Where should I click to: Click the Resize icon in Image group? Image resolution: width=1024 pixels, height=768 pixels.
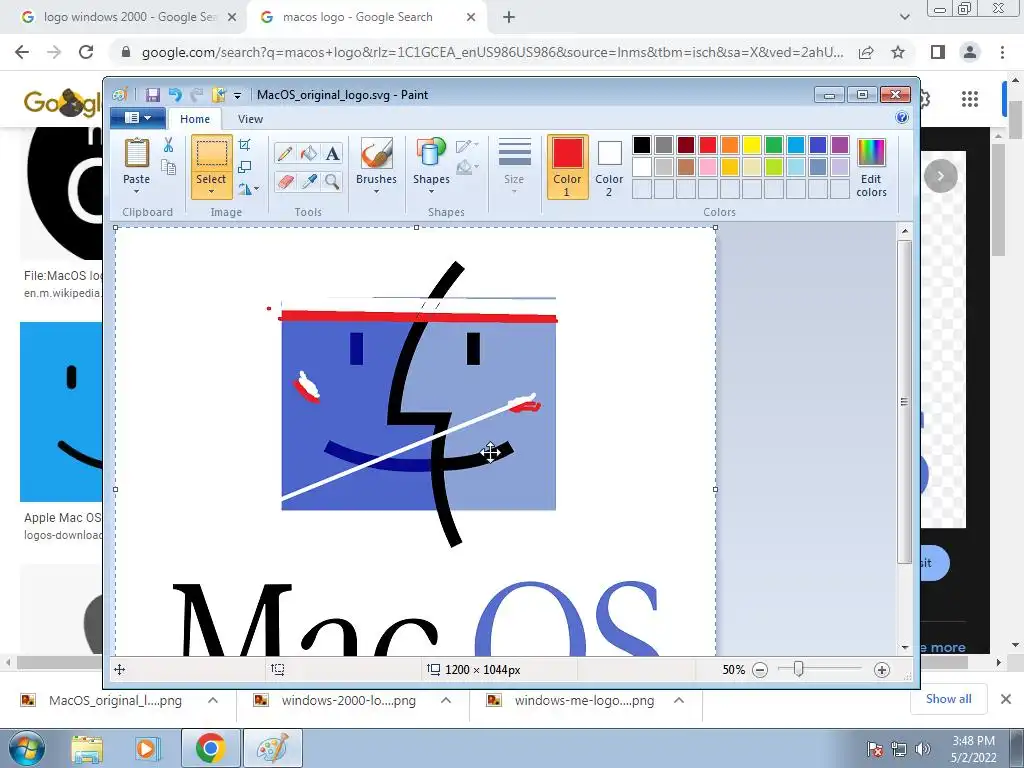(245, 167)
